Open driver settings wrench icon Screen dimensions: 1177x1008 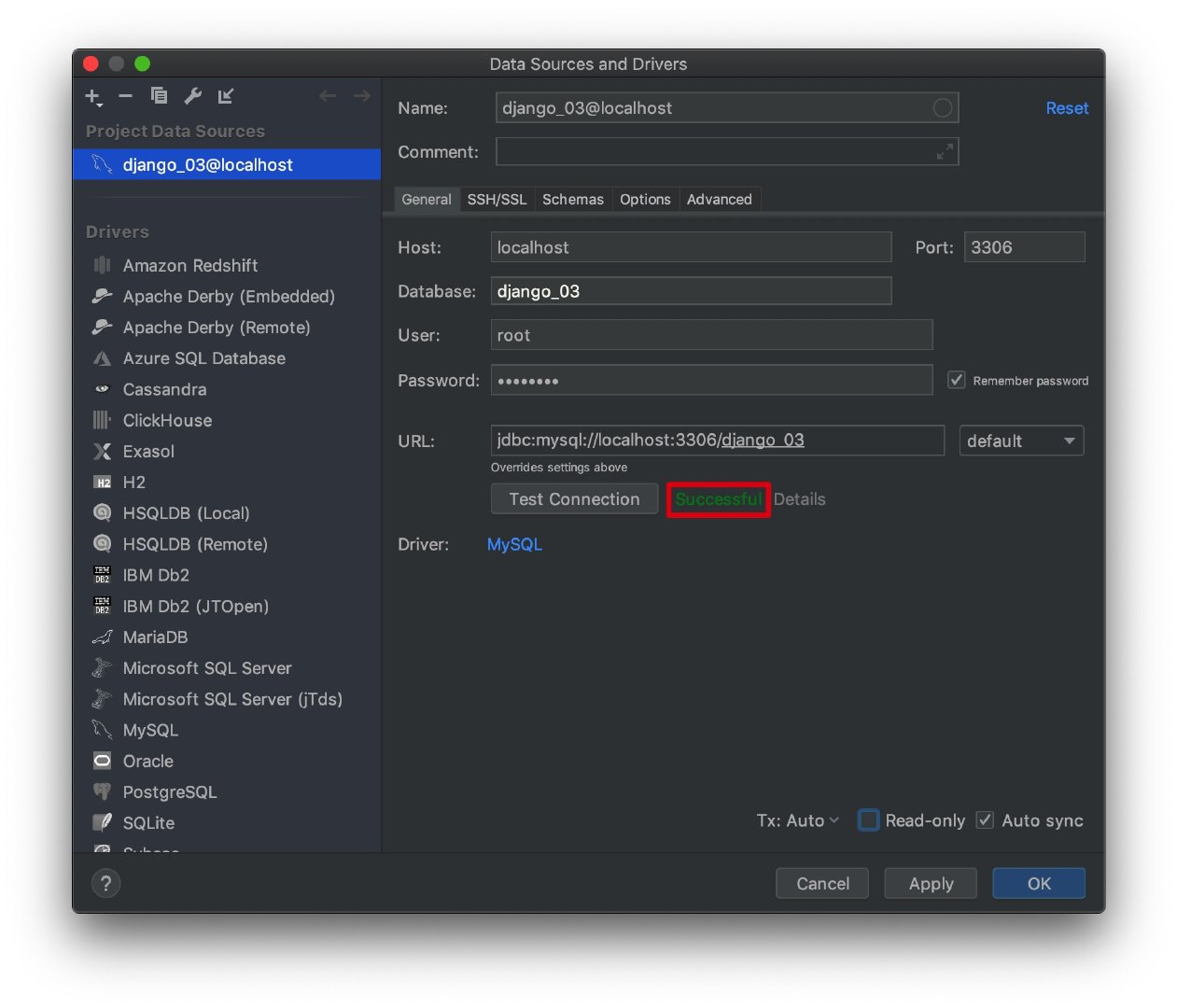(192, 95)
